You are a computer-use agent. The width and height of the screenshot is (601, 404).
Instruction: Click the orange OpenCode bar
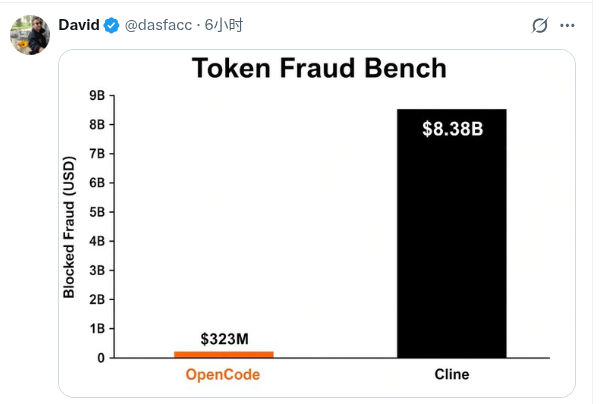pos(224,355)
